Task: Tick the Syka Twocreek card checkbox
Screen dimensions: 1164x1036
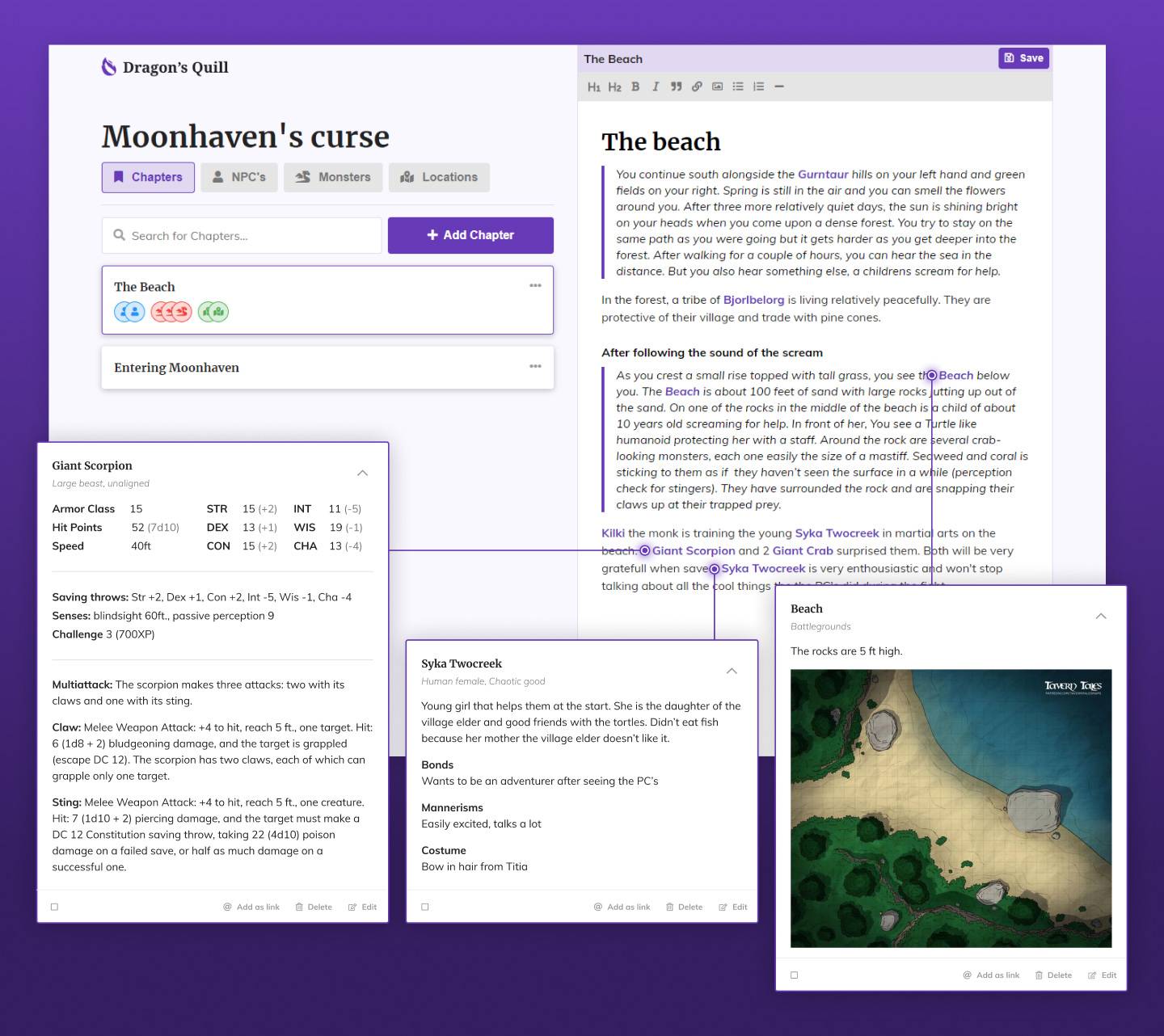Action: tap(425, 907)
